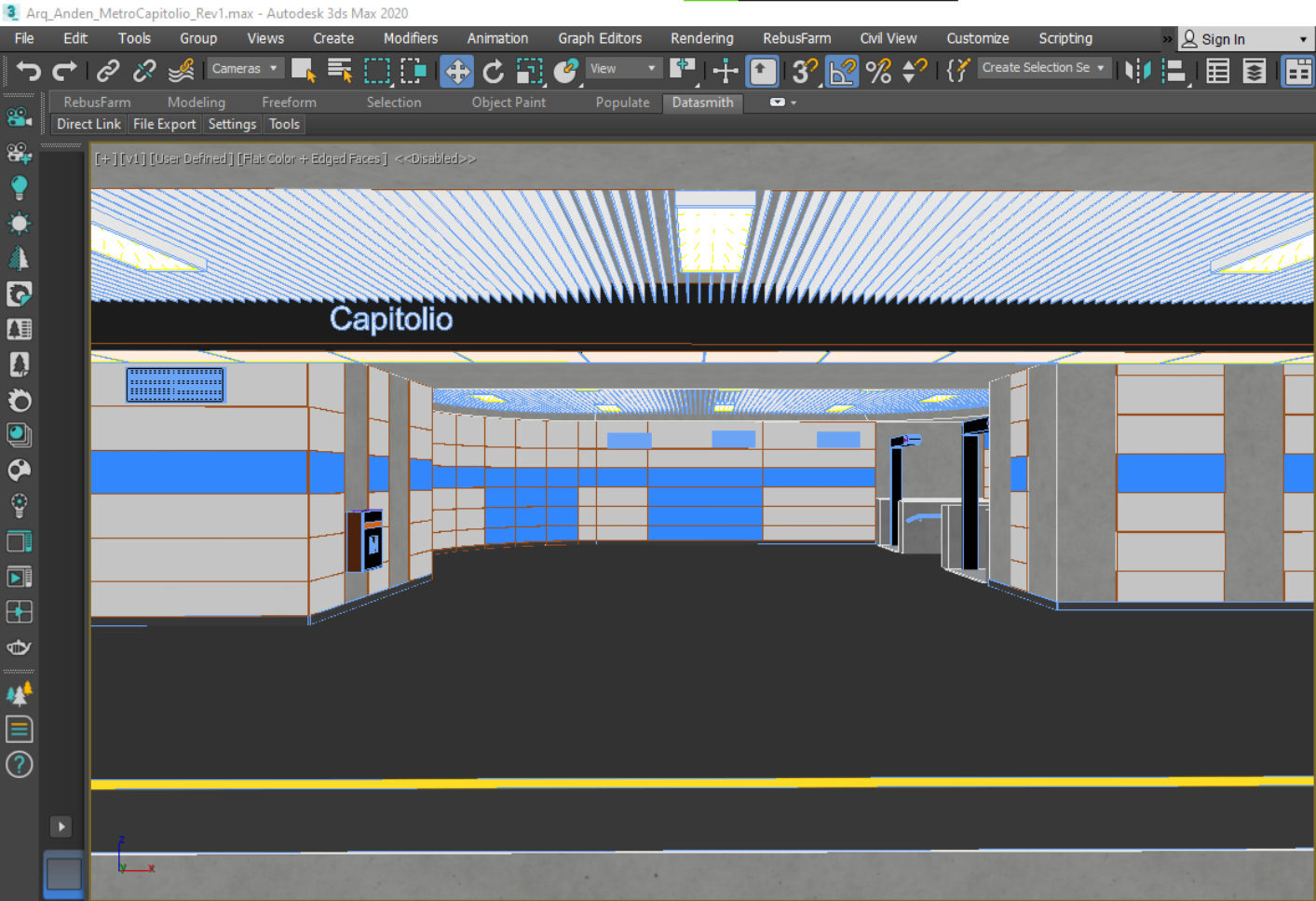Click Edit Named Selection Sets icon
The height and width of the screenshot is (901, 1316).
pyautogui.click(x=957, y=71)
